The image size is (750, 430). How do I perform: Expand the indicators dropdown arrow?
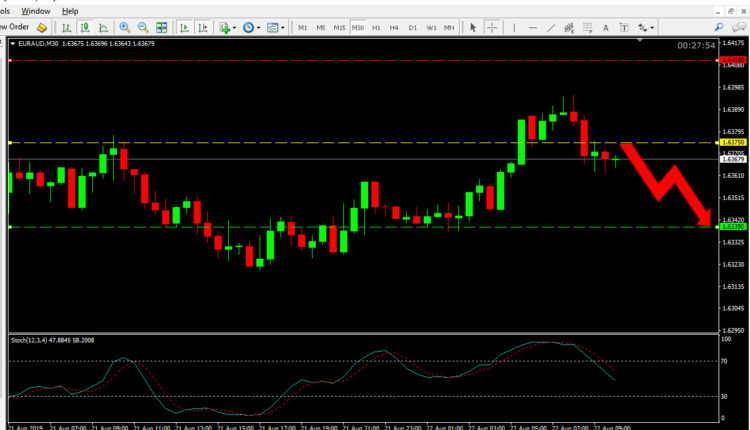[234, 28]
